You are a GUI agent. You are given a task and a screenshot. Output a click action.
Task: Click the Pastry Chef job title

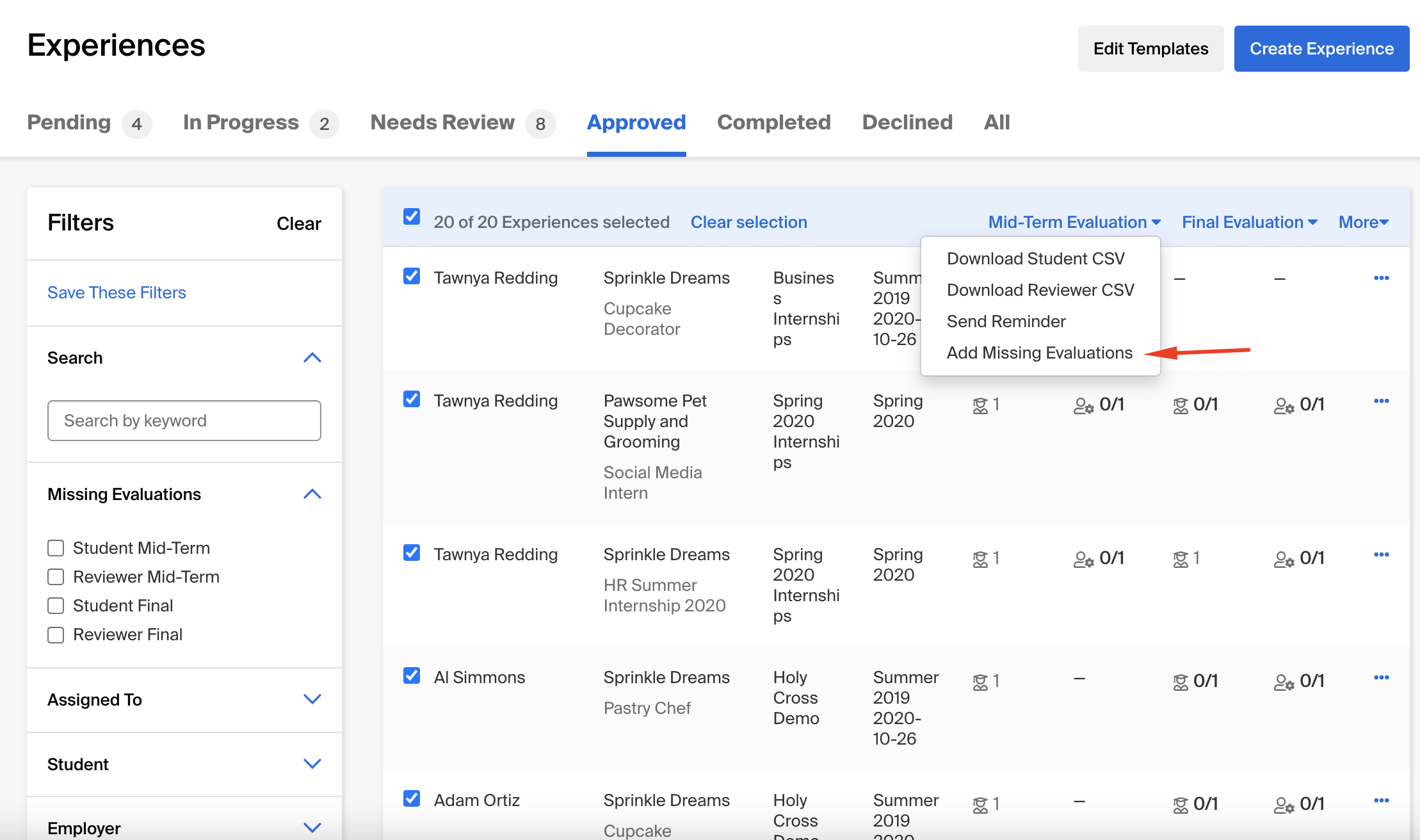click(x=647, y=708)
